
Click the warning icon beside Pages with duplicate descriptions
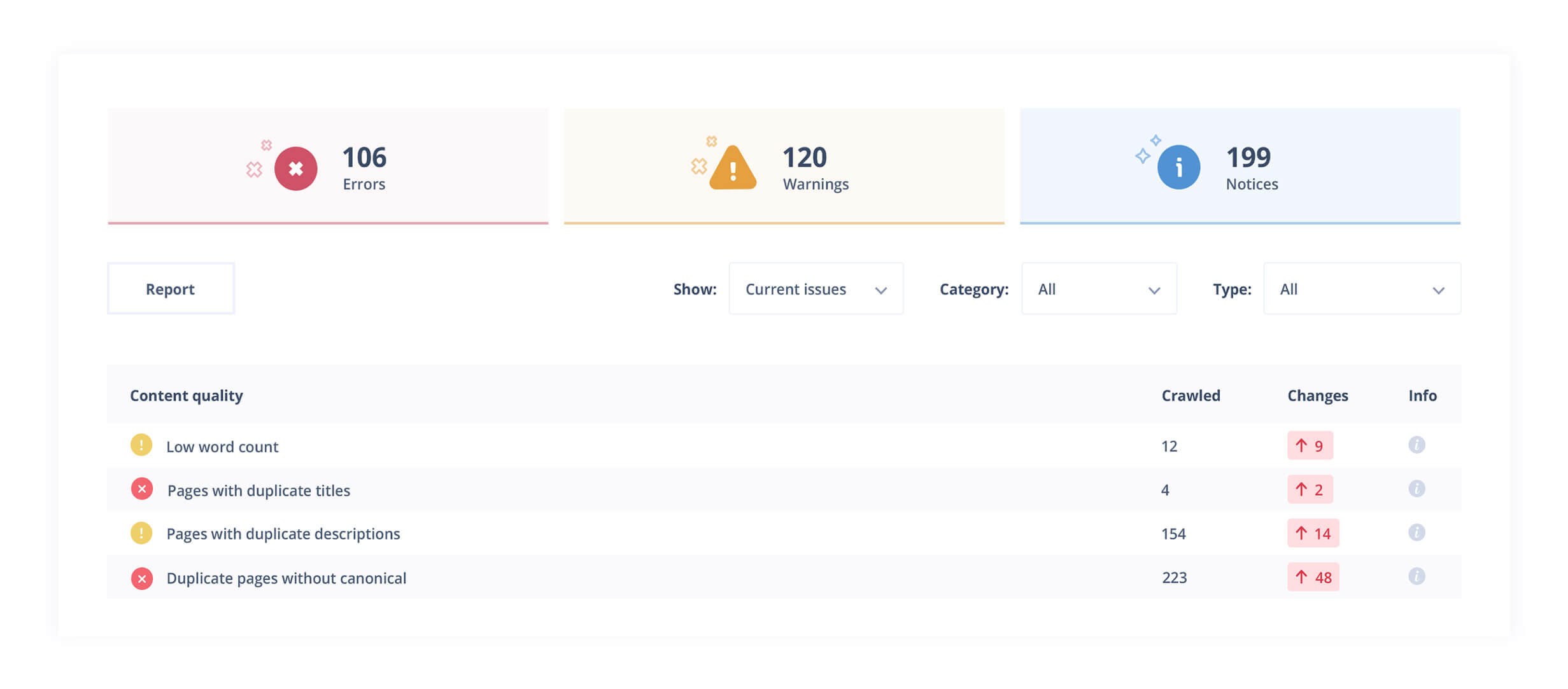(141, 534)
